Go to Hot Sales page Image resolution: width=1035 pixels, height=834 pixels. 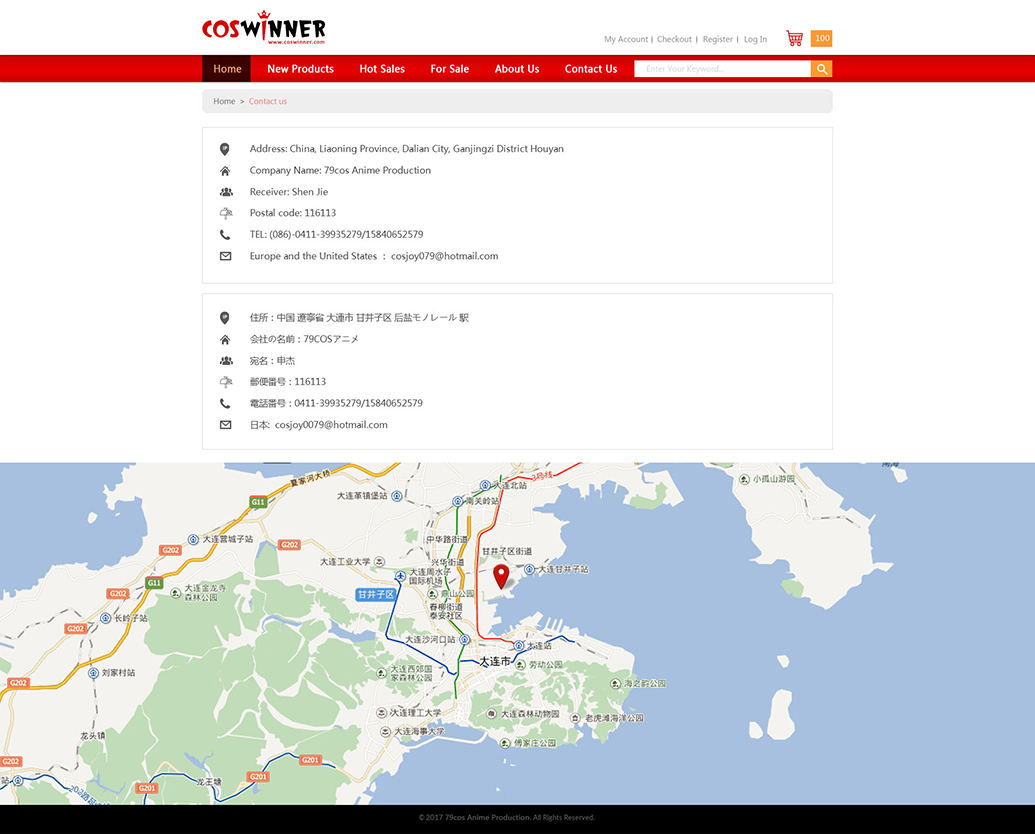[x=382, y=69]
